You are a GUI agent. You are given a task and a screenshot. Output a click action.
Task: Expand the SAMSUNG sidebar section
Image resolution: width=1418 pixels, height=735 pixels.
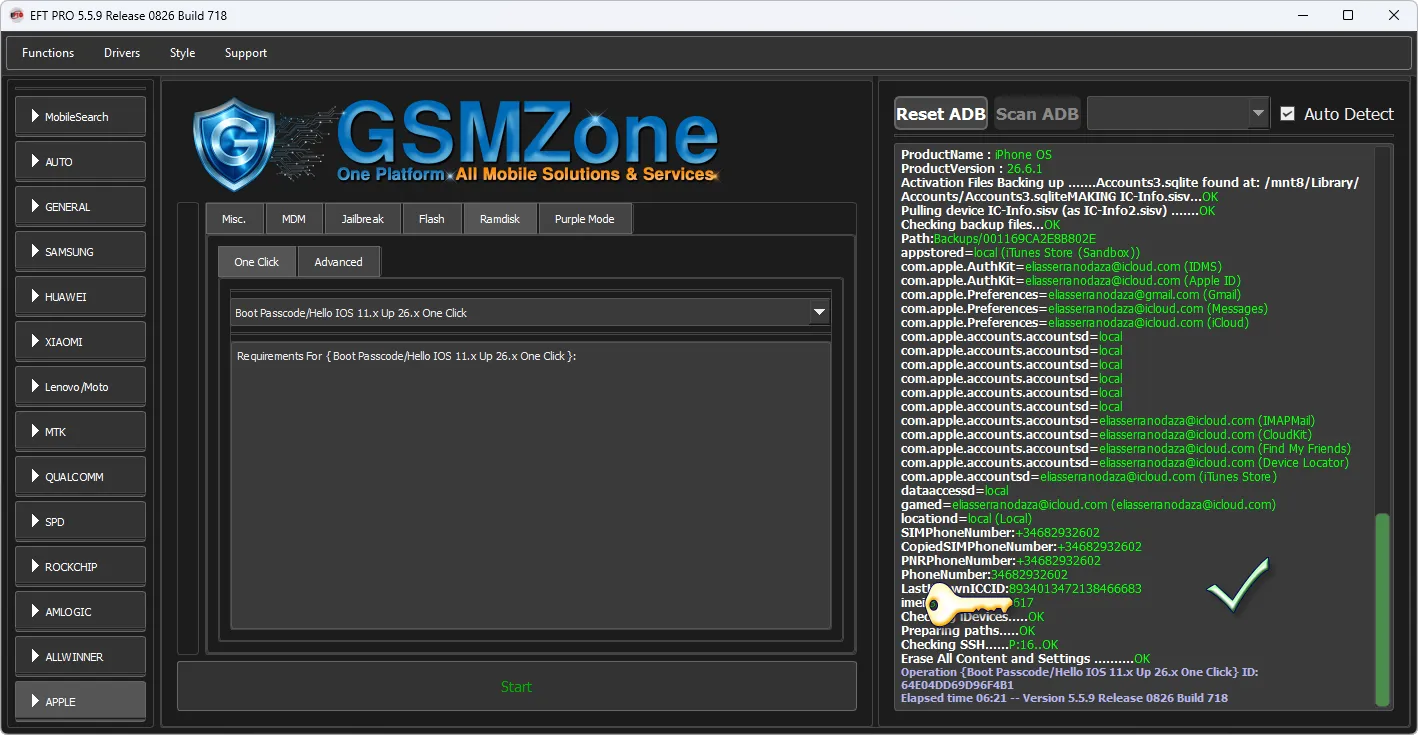[x=81, y=251]
